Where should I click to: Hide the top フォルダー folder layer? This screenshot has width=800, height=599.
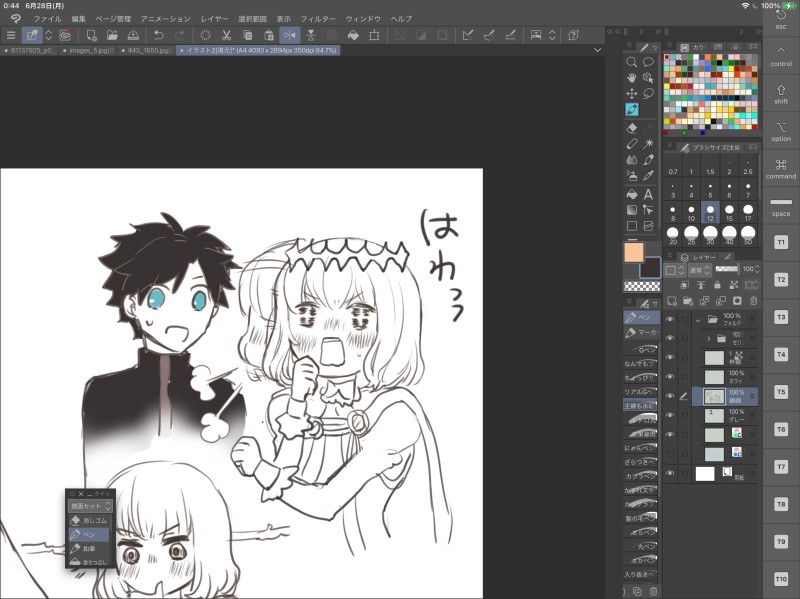point(670,319)
